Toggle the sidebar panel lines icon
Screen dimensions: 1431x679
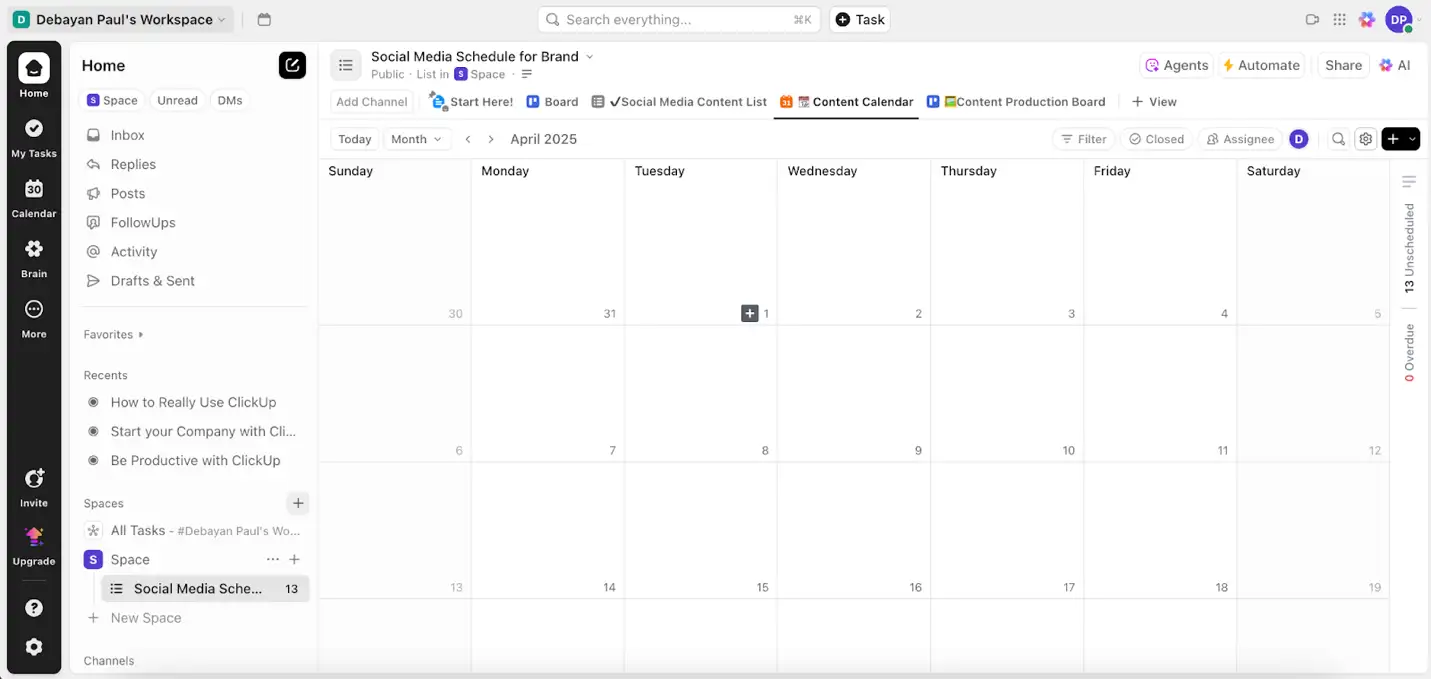click(1409, 181)
